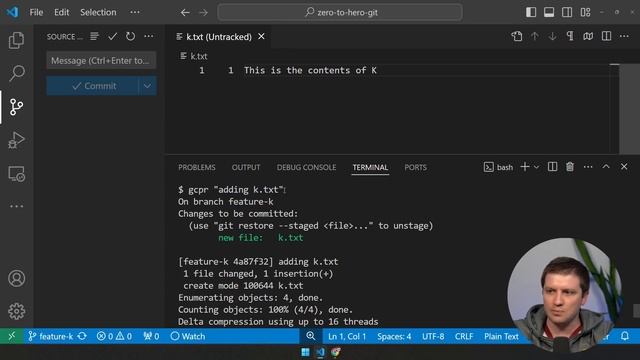This screenshot has height=360, width=640.
Task: Select the TERMINAL panel tab
Action: point(370,167)
